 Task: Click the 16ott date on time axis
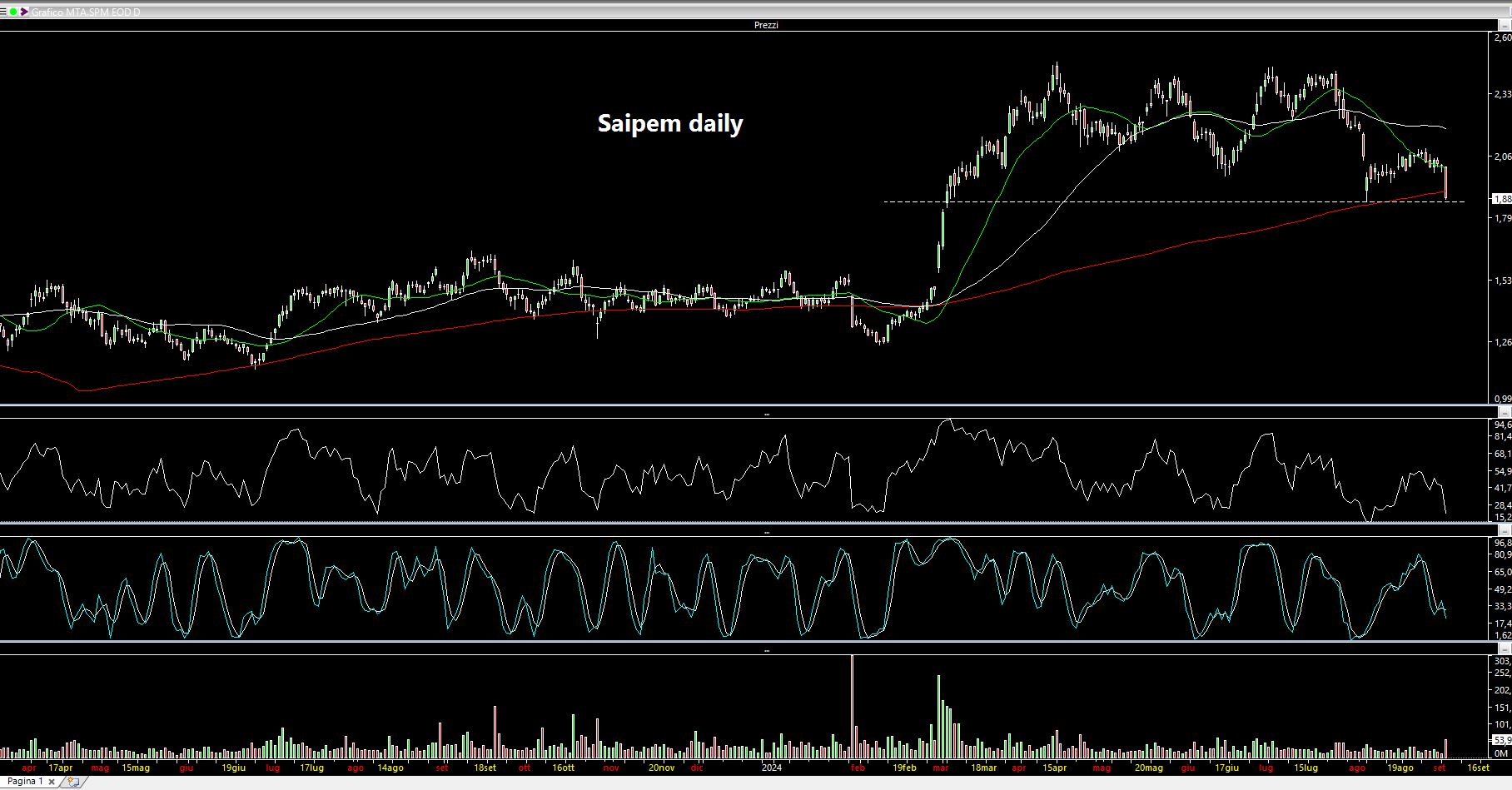coord(563,768)
